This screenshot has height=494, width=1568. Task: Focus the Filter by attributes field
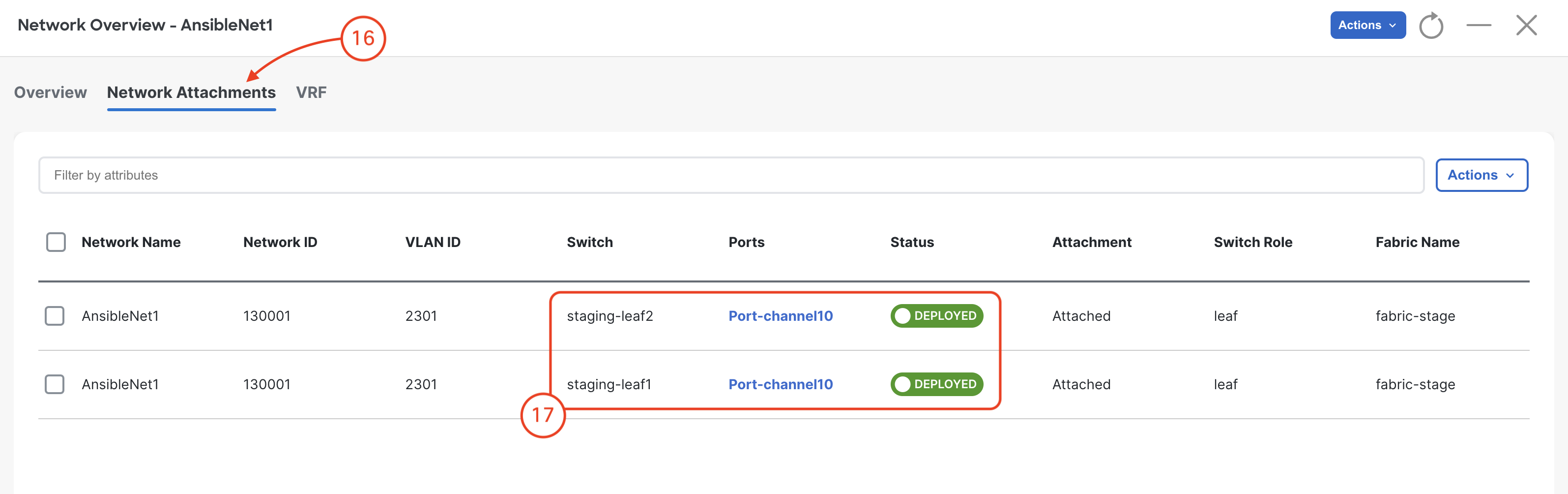click(731, 176)
